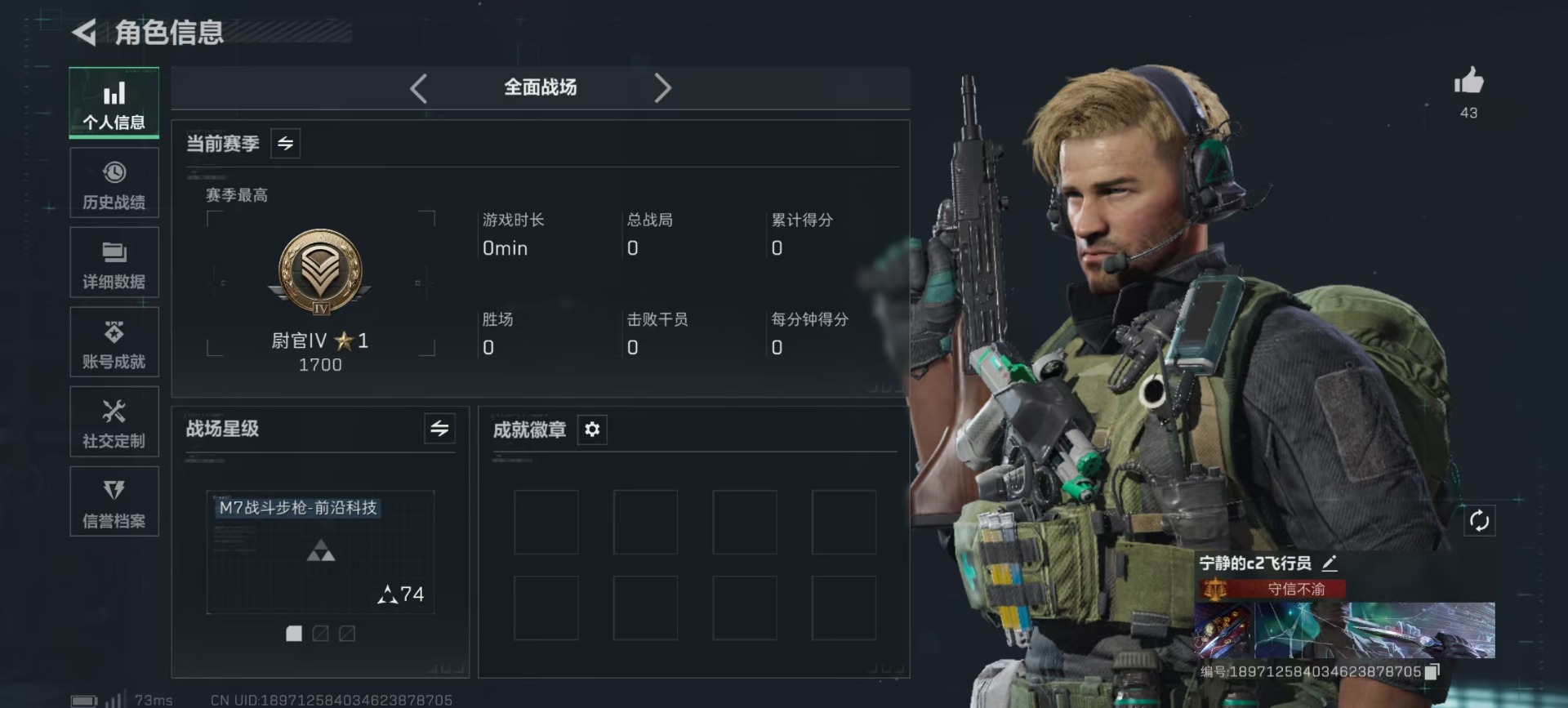Switch to the next game mode with the right chevron
Screen dimensions: 1568x708
tap(662, 88)
